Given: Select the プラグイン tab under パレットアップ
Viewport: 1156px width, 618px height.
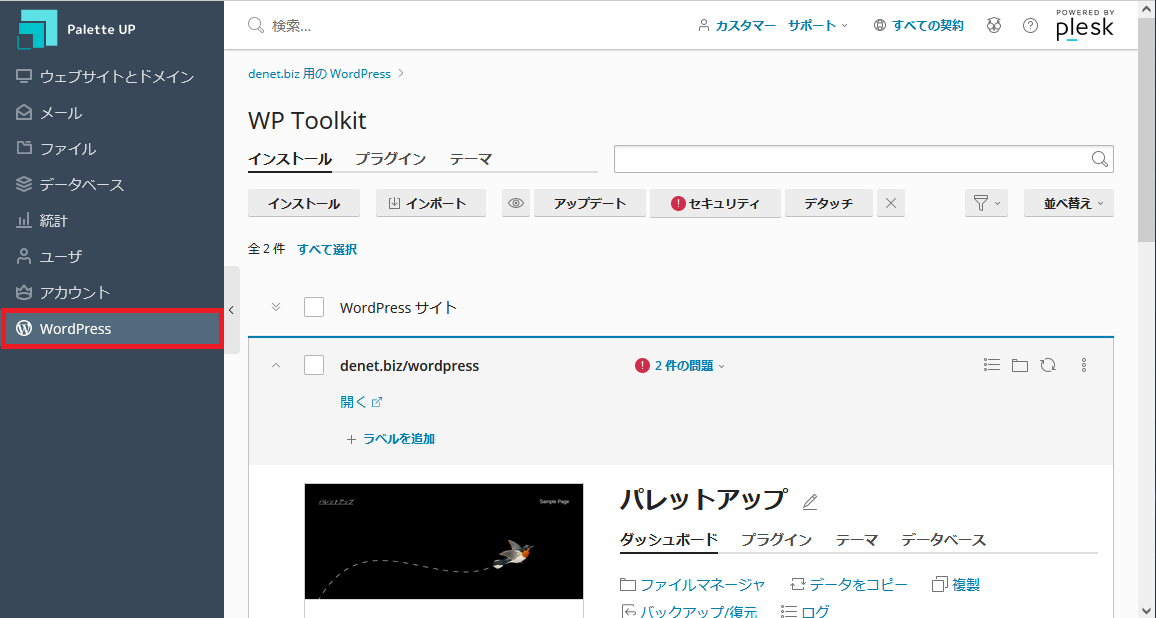Looking at the screenshot, I should pos(776,541).
